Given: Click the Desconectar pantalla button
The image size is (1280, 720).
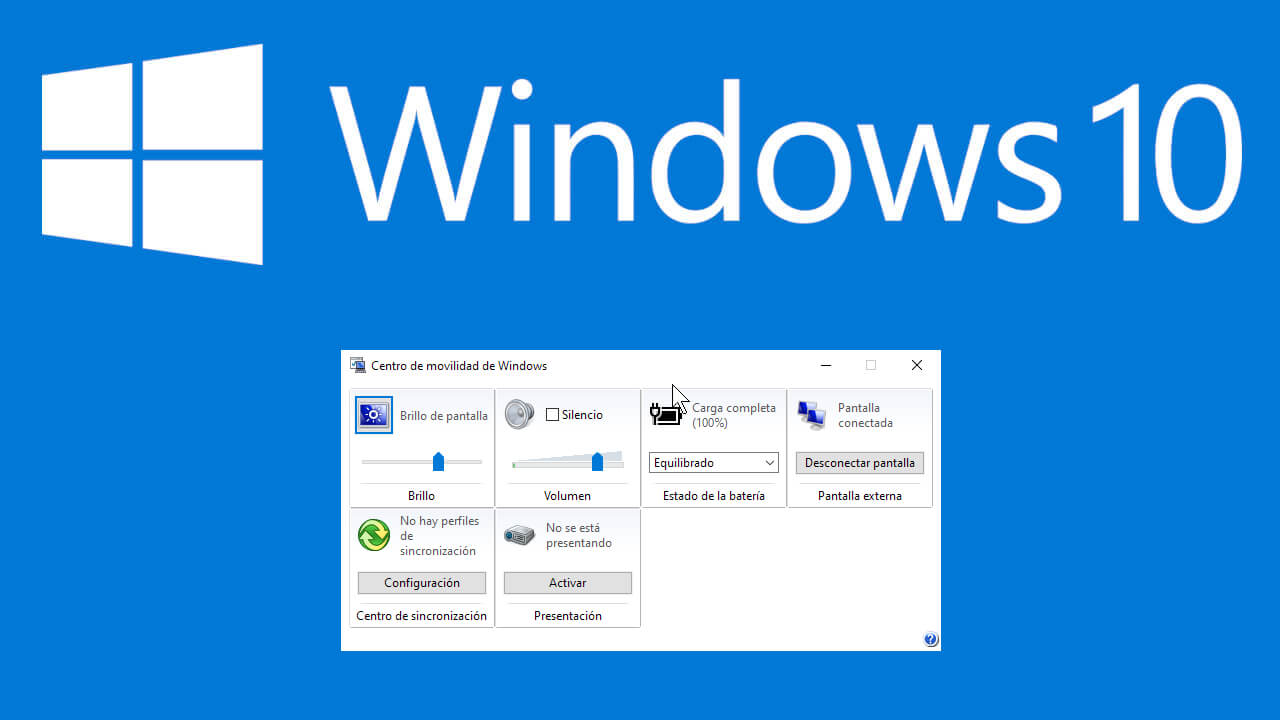Looking at the screenshot, I should point(860,463).
